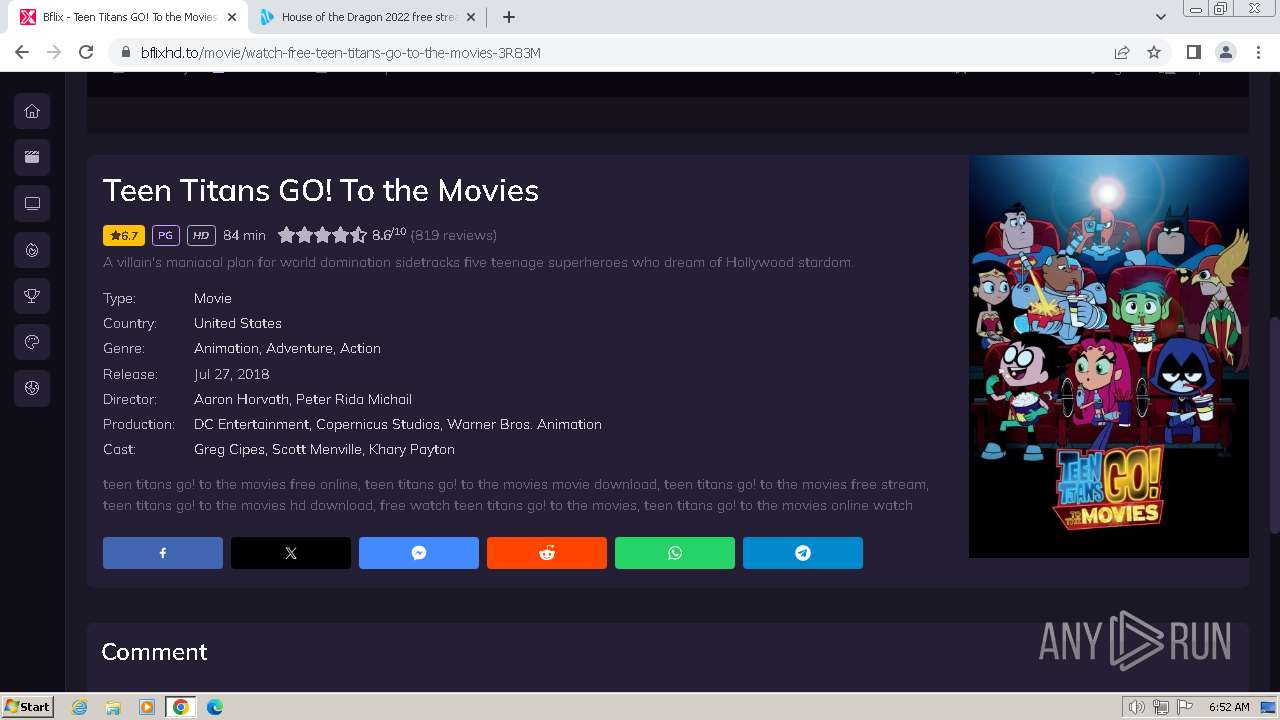The height and width of the screenshot is (720, 1280).
Task: Click the yellow 6.7 IMDb badge
Action: [x=124, y=235]
